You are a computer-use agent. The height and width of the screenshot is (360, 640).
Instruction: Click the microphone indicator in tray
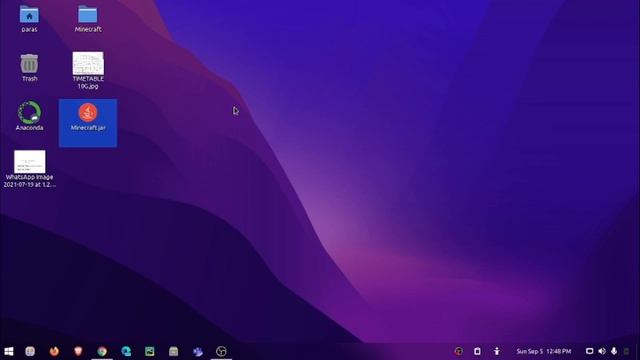click(x=614, y=351)
